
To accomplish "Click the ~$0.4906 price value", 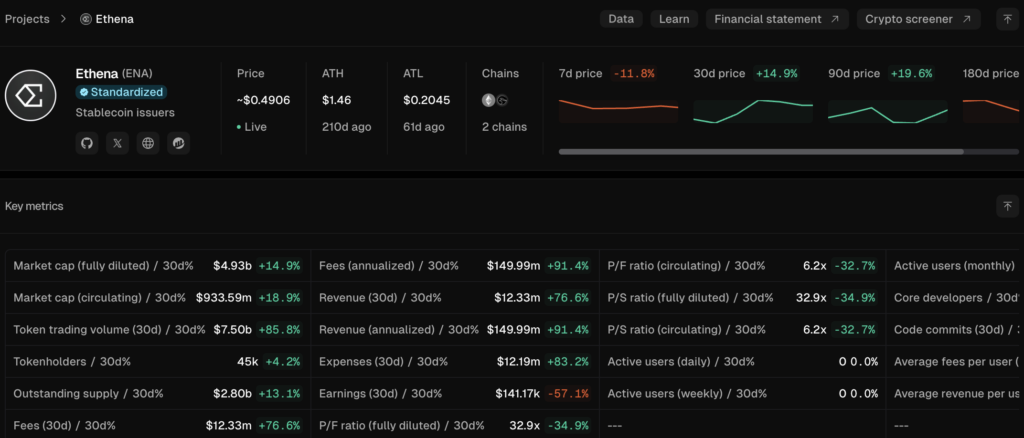I will 264,100.
